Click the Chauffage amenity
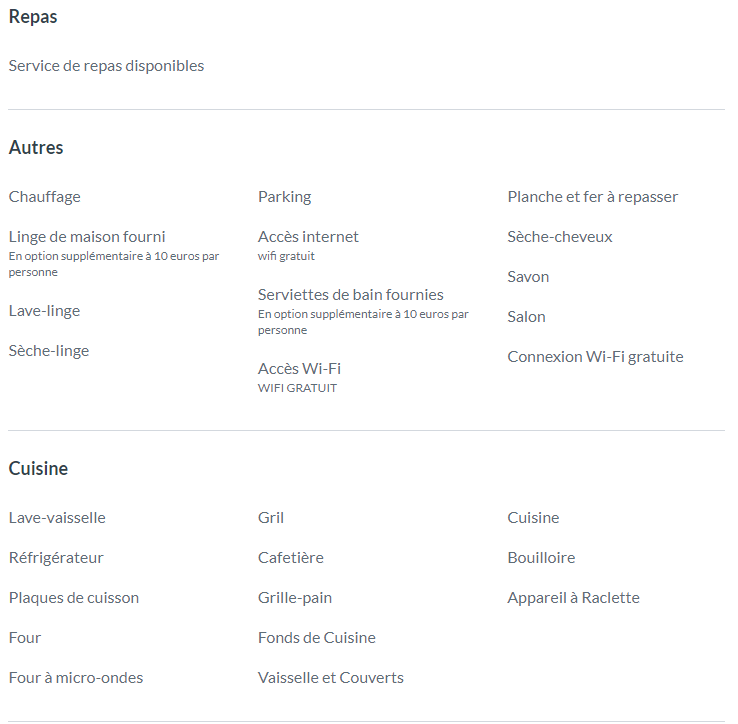The width and height of the screenshot is (738, 724). (45, 197)
